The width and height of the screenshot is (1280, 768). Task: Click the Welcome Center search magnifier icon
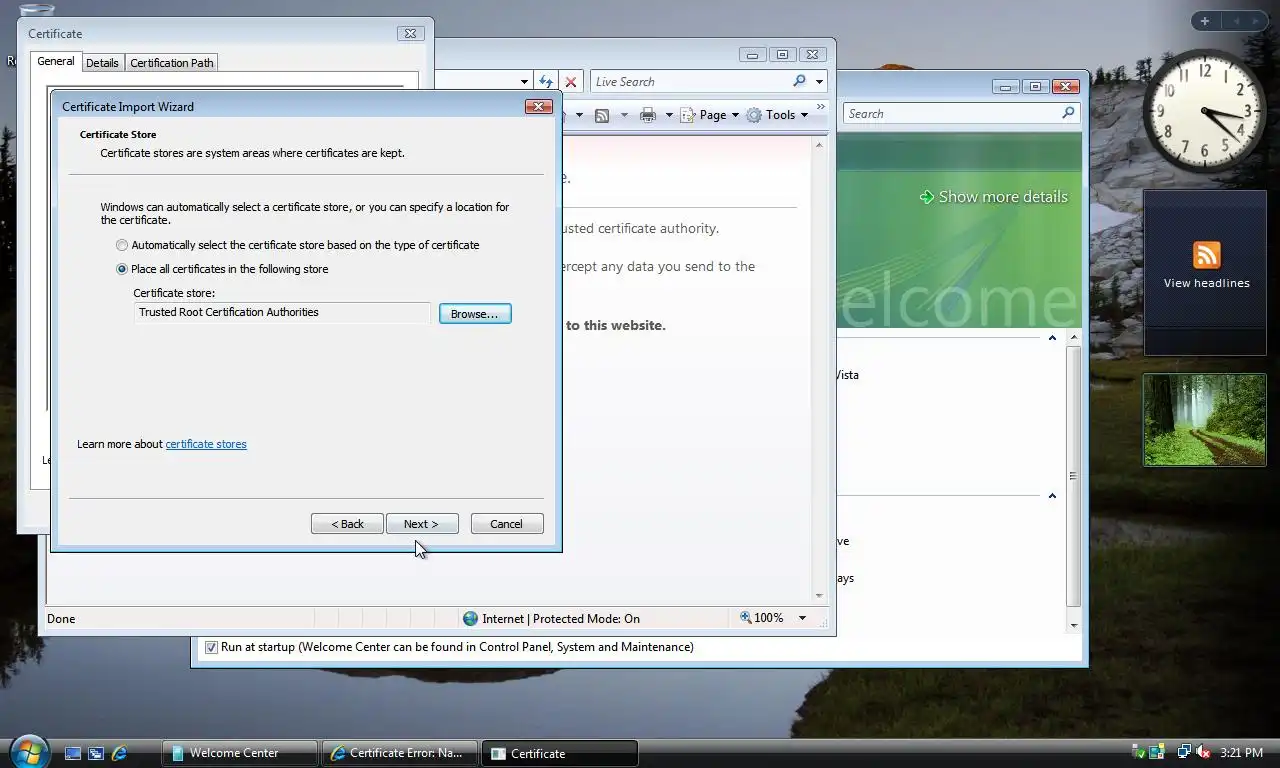(1068, 113)
